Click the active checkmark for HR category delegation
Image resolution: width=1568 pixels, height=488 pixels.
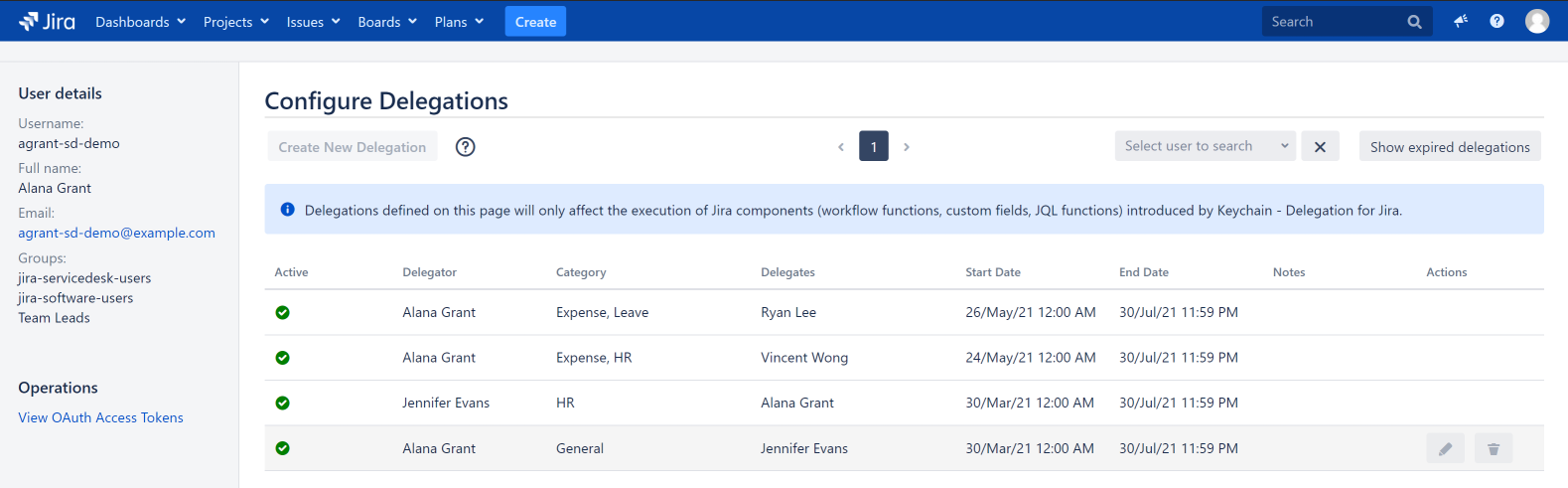tap(283, 404)
